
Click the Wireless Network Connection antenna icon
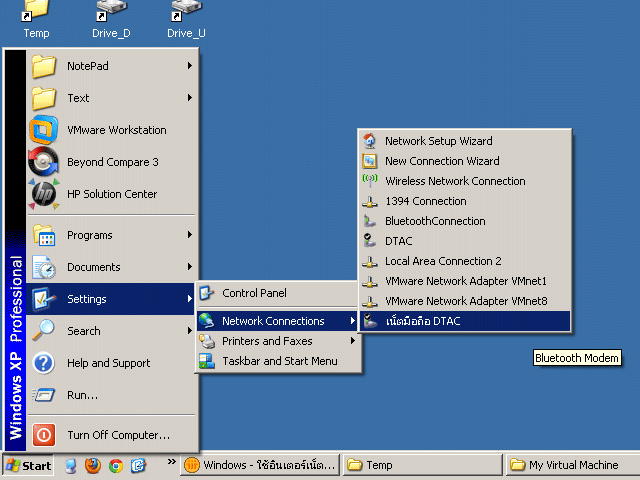(370, 181)
